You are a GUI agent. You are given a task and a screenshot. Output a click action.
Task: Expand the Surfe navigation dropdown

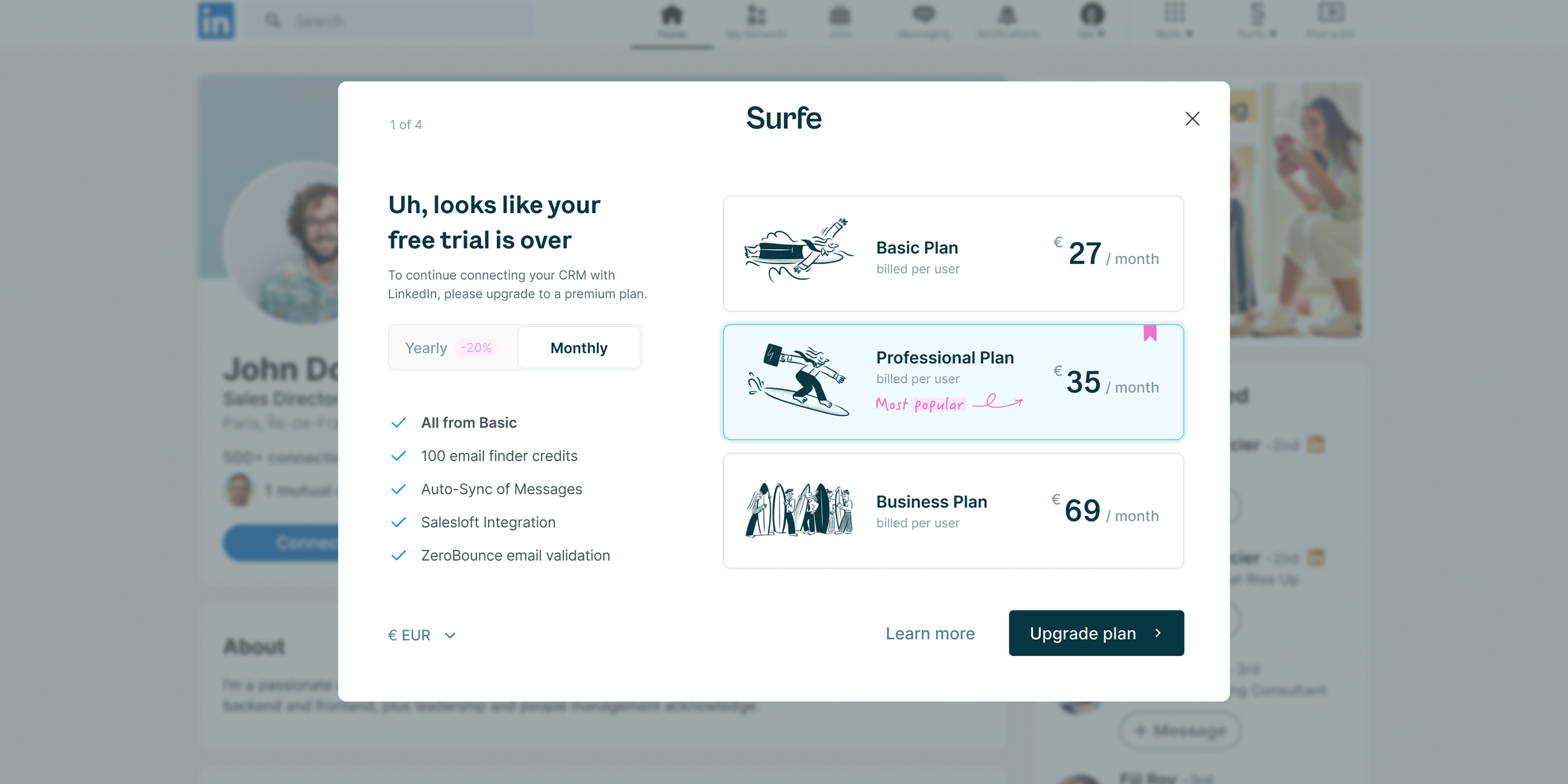pyautogui.click(x=1257, y=21)
